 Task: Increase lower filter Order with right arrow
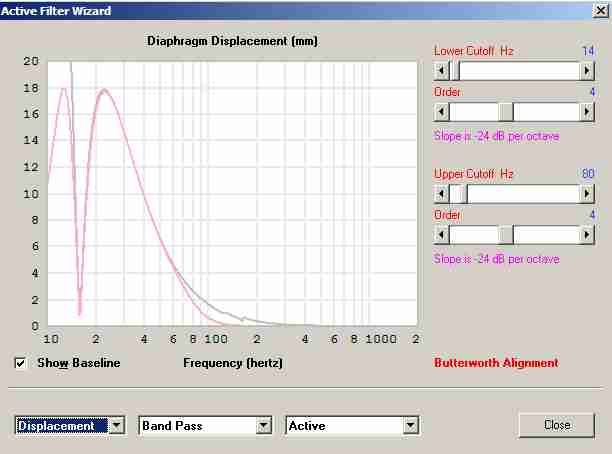coord(587,112)
